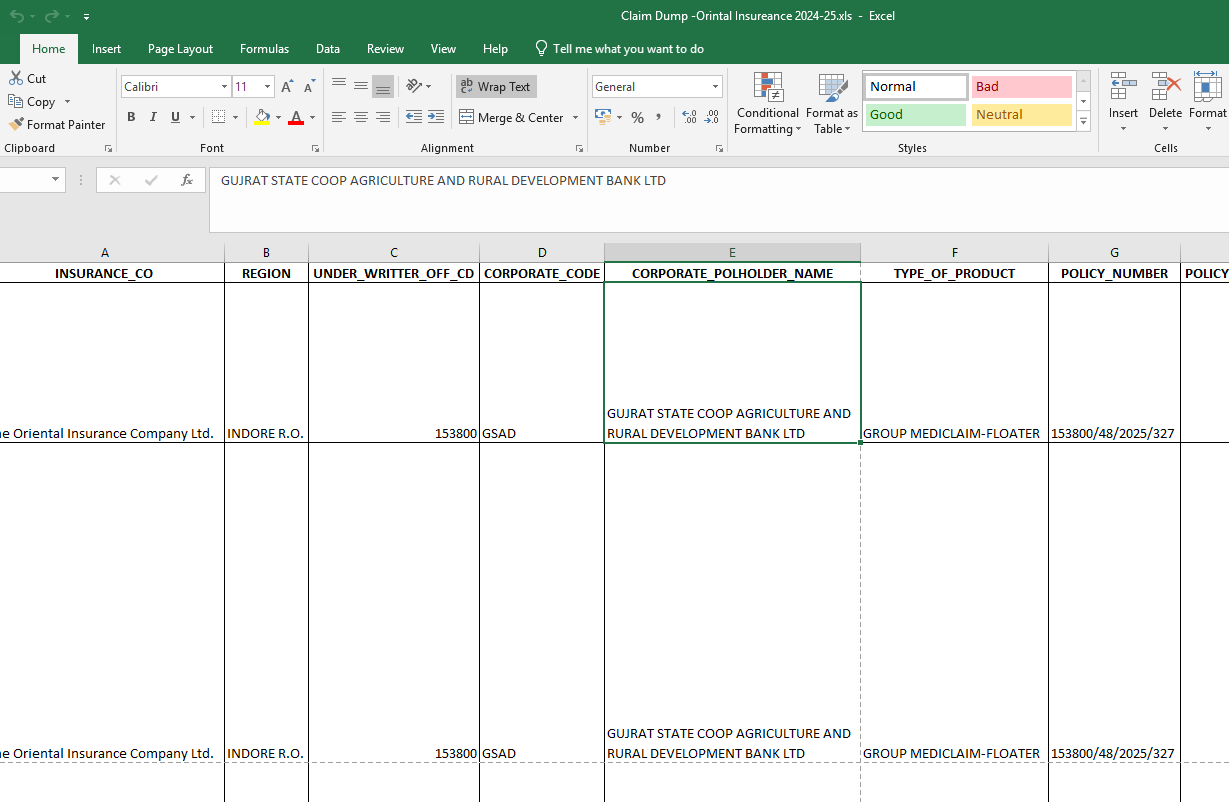Open the Number dialog launcher
This screenshot has height=802, width=1229.
719,148
